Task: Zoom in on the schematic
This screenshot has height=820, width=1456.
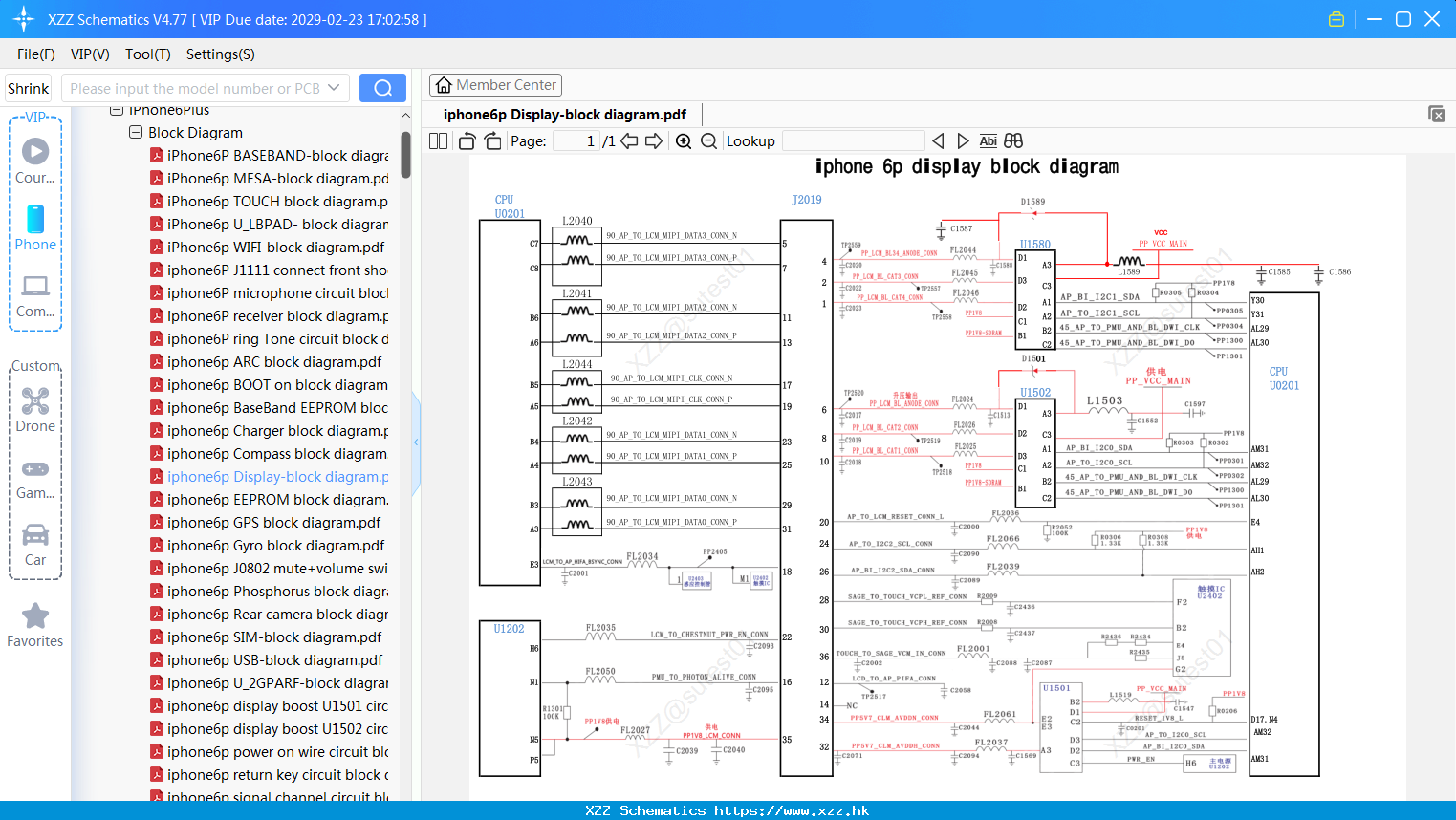Action: (684, 140)
